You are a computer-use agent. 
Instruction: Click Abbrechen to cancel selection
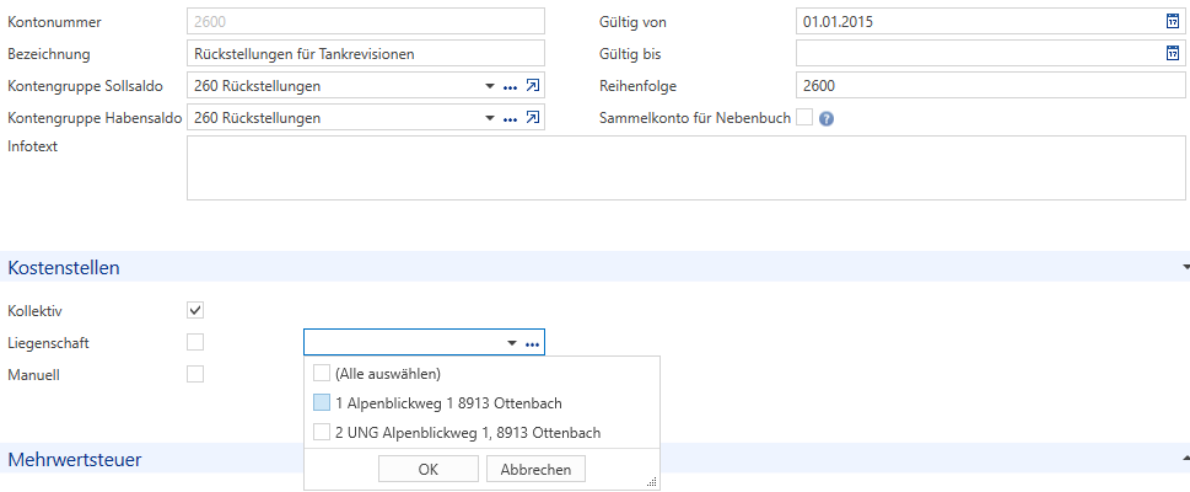pos(536,469)
